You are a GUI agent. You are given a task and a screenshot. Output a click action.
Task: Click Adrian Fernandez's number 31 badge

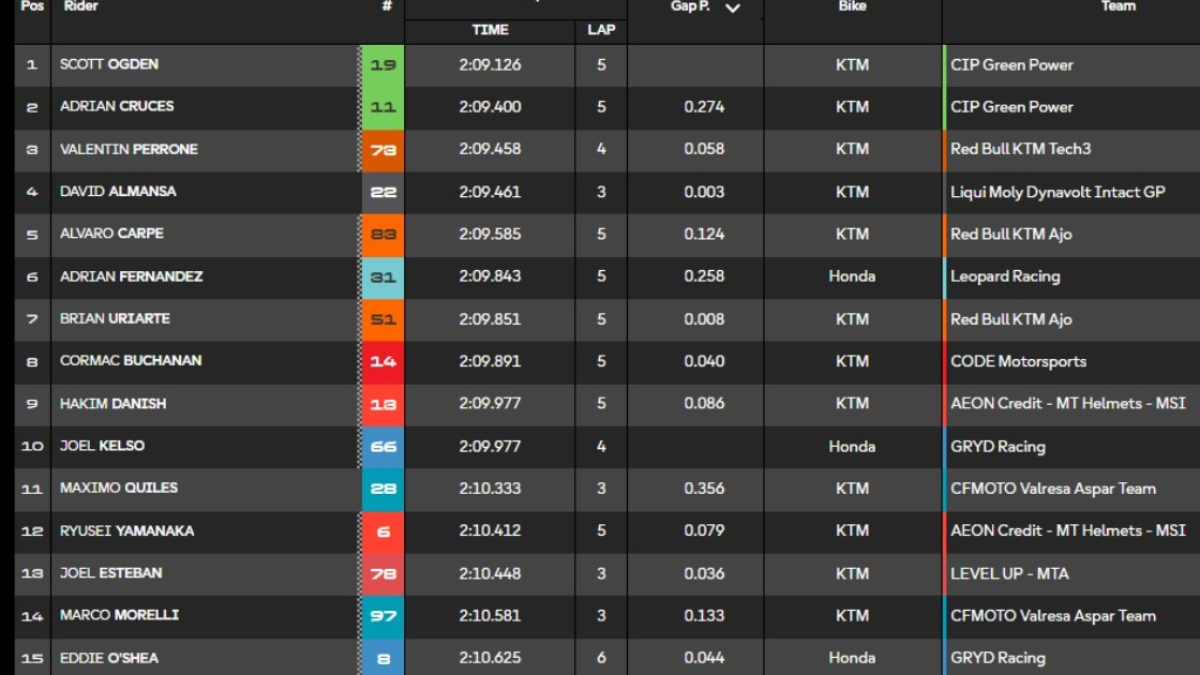(383, 277)
